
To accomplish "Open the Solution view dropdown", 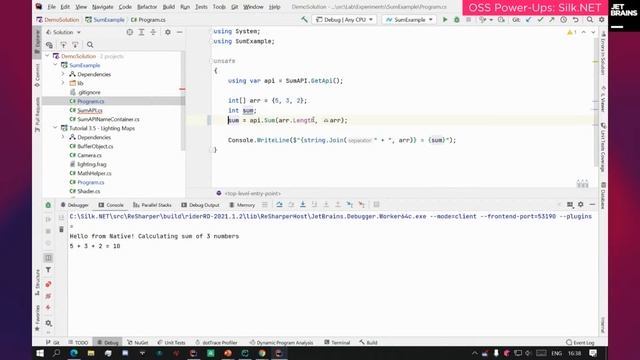I will coord(63,32).
